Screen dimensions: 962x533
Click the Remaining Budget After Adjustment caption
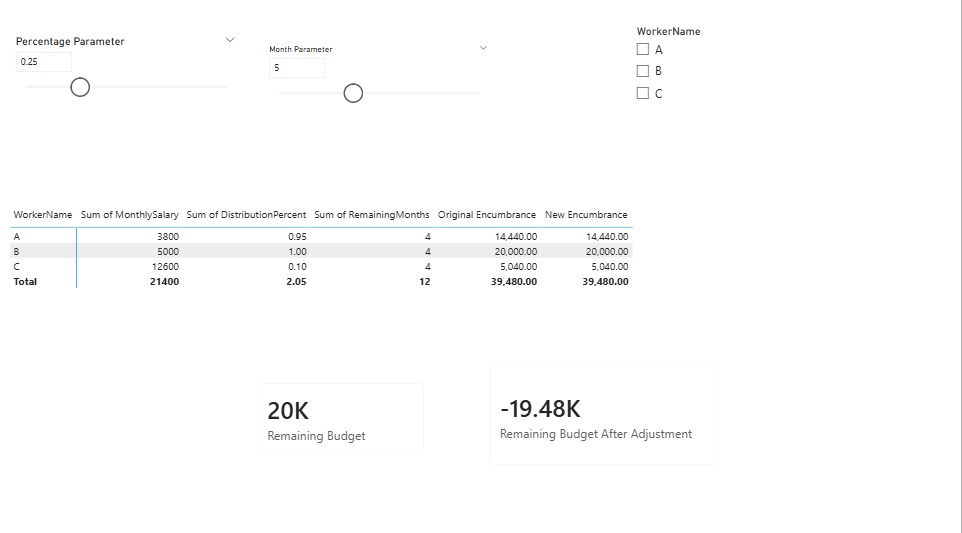click(596, 434)
